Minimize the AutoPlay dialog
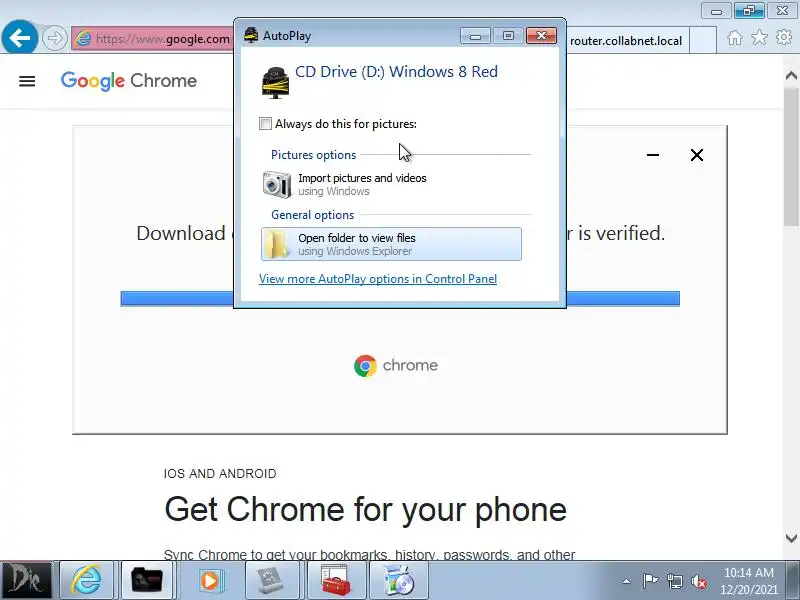Screen dimensions: 800x600 pos(475,36)
